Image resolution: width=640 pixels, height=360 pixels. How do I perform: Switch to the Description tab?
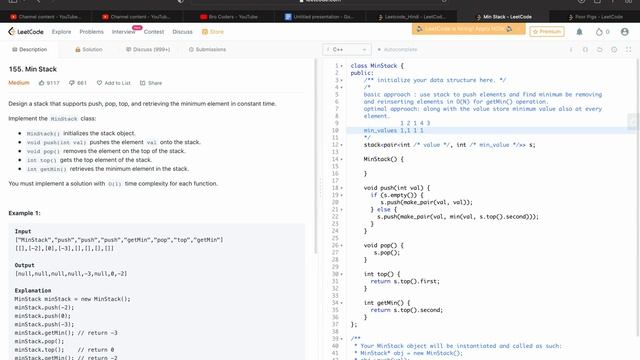point(29,49)
